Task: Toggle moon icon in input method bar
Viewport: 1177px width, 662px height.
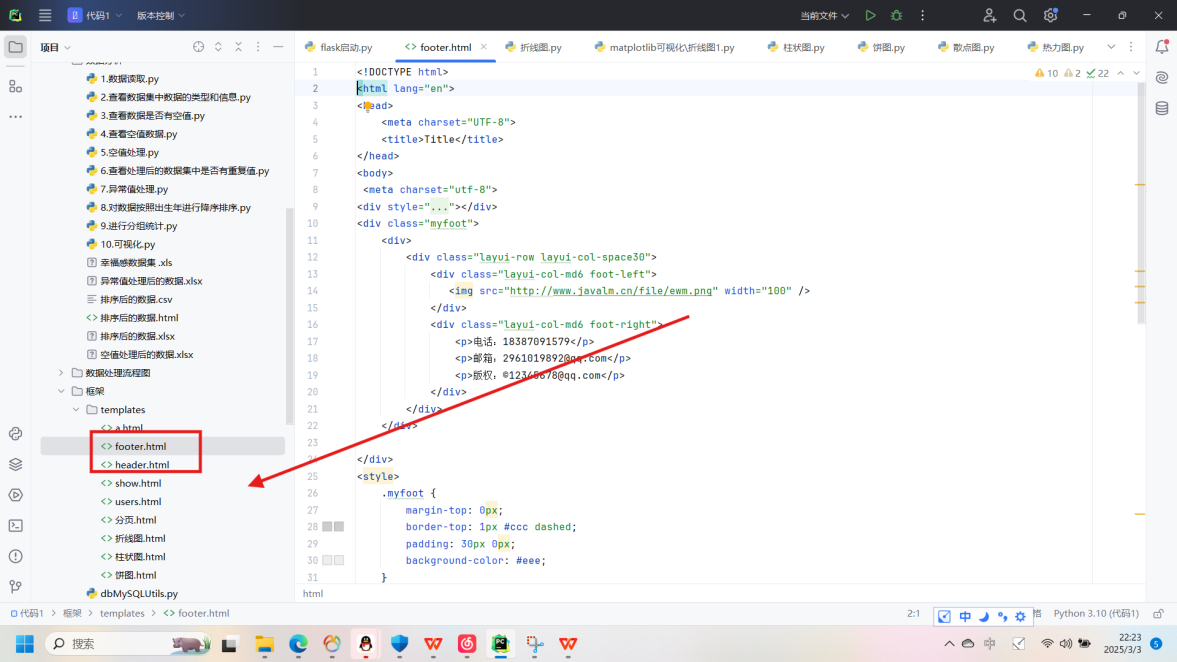Action: click(983, 616)
